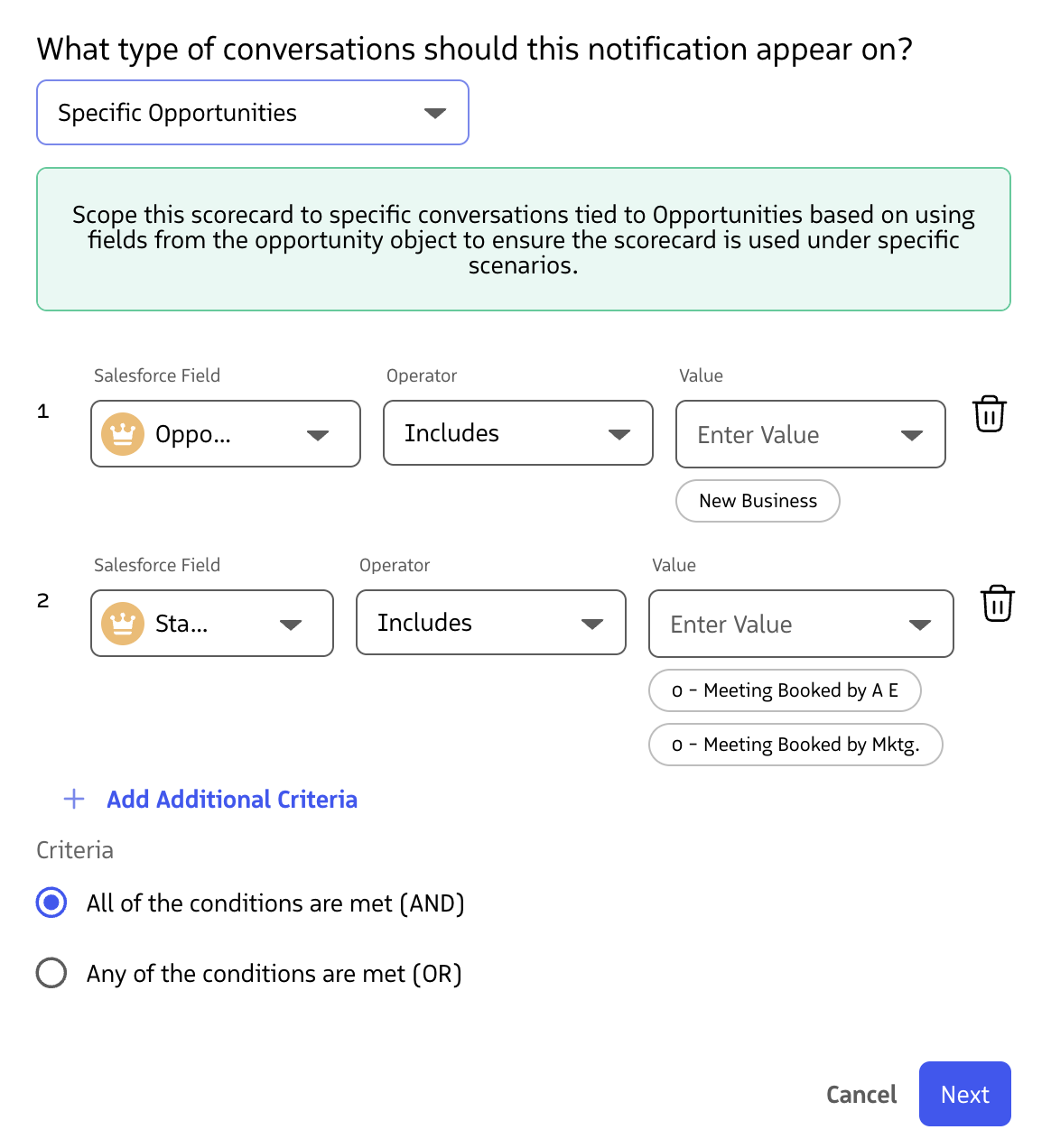Image resolution: width=1051 pixels, height=1148 pixels.
Task: Expand the Enter Value dropdown for criterion 2
Action: (x=921, y=624)
